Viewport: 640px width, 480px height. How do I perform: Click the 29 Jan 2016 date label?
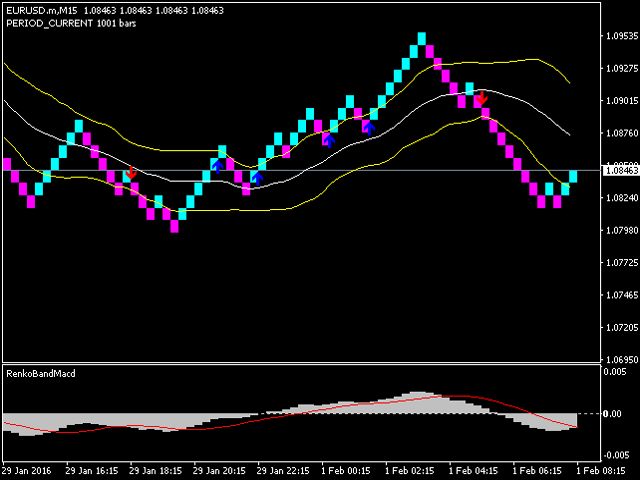(27, 469)
